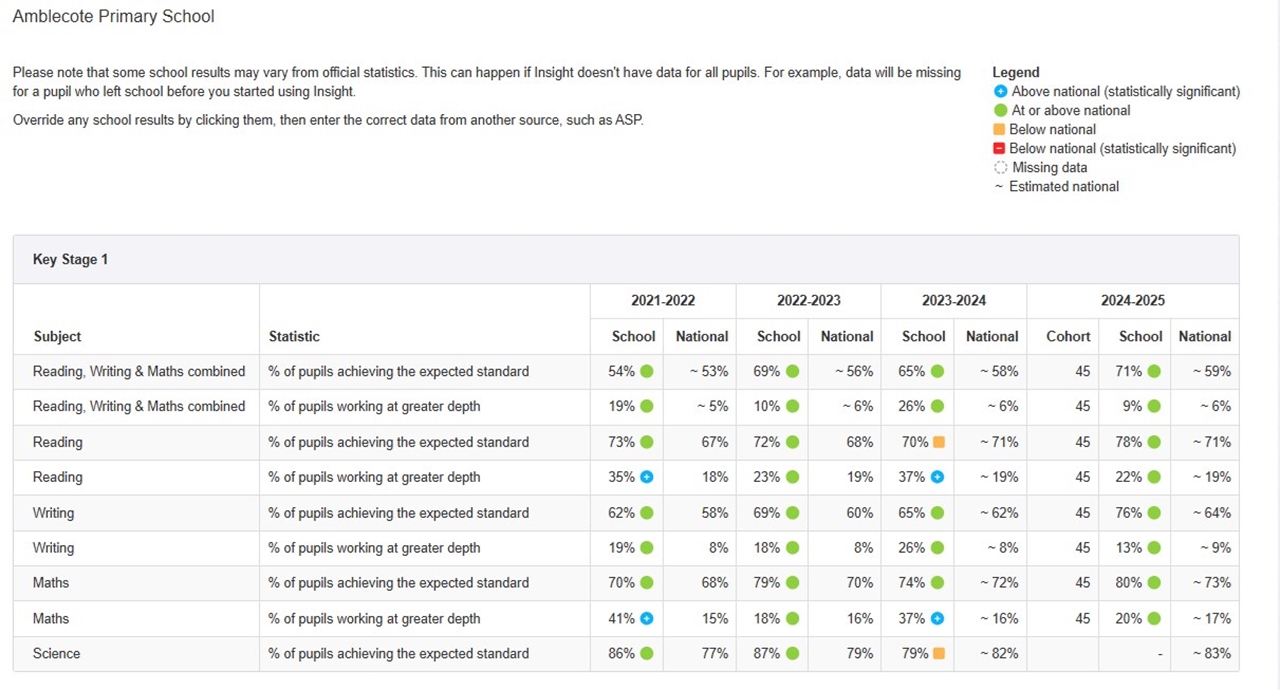Click the Subject column header

tap(57, 337)
